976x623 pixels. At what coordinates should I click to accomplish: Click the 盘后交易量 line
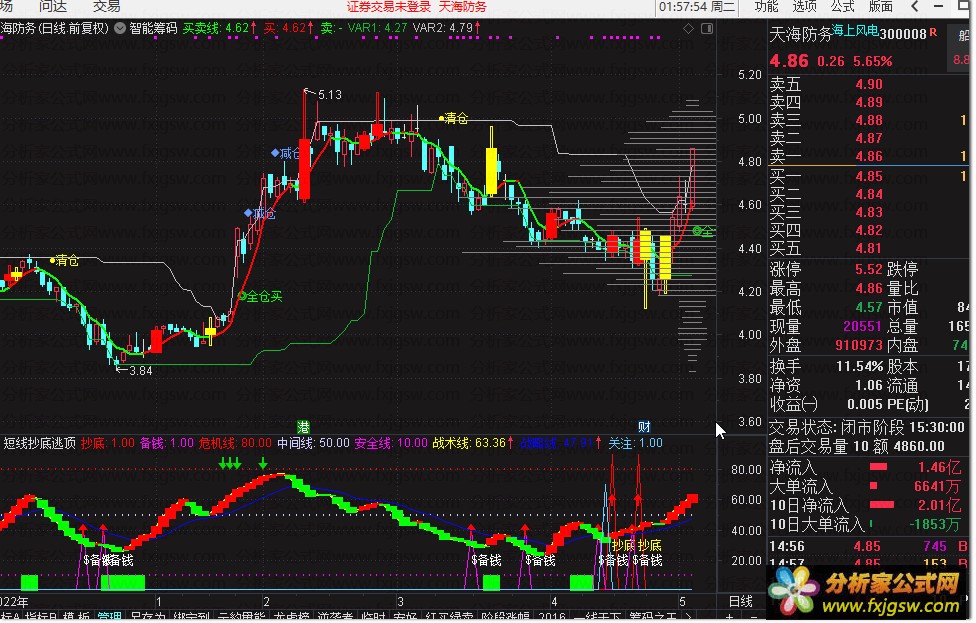[856, 446]
